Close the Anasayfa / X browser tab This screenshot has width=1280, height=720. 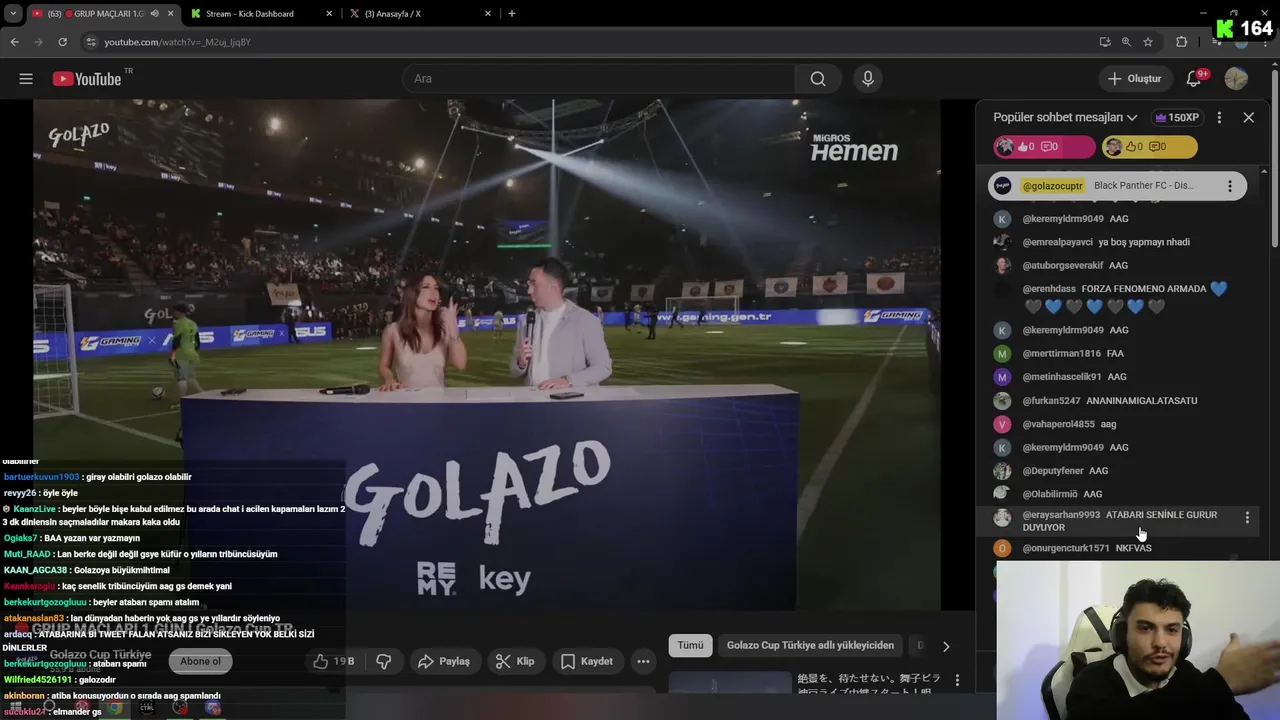(488, 14)
